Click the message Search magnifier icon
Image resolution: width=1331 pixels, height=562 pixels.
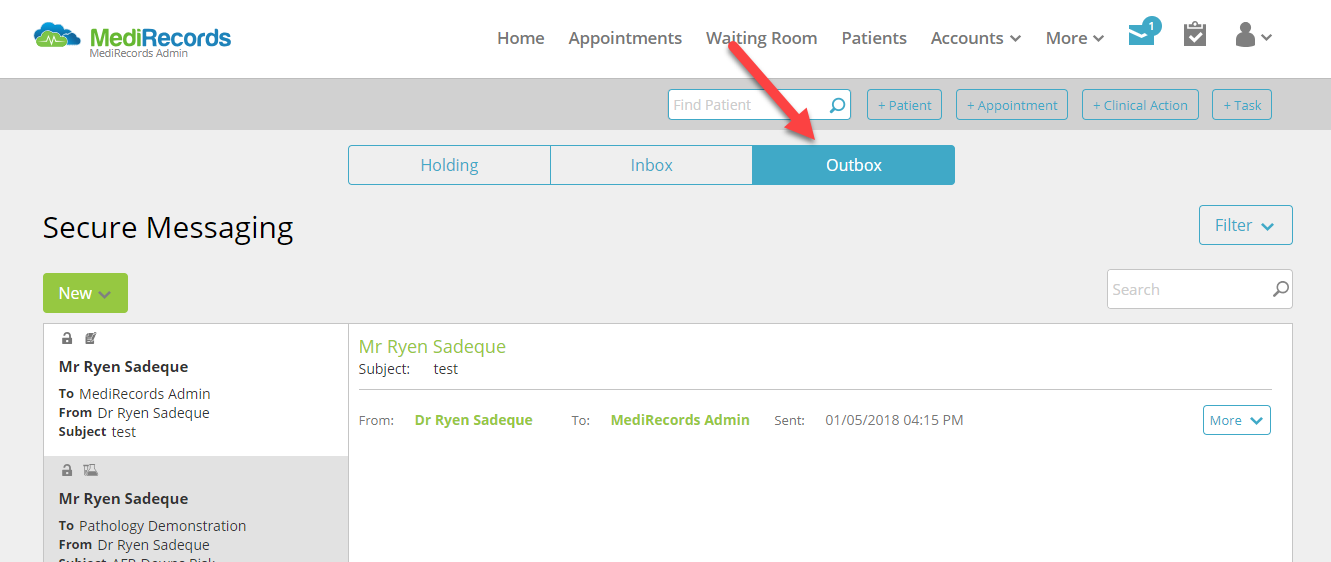tap(1280, 289)
